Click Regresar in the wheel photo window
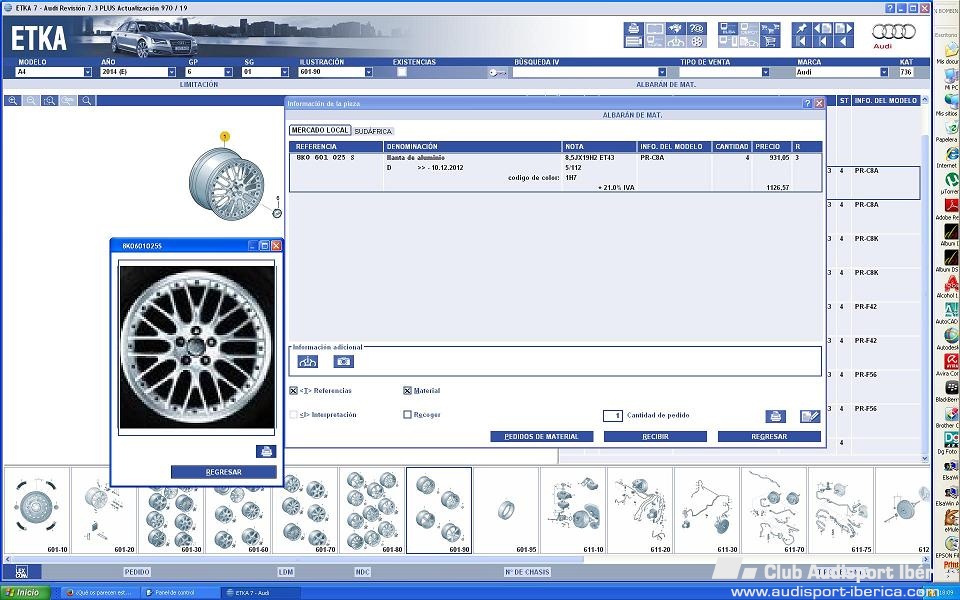The height and width of the screenshot is (600, 960). [x=223, y=472]
